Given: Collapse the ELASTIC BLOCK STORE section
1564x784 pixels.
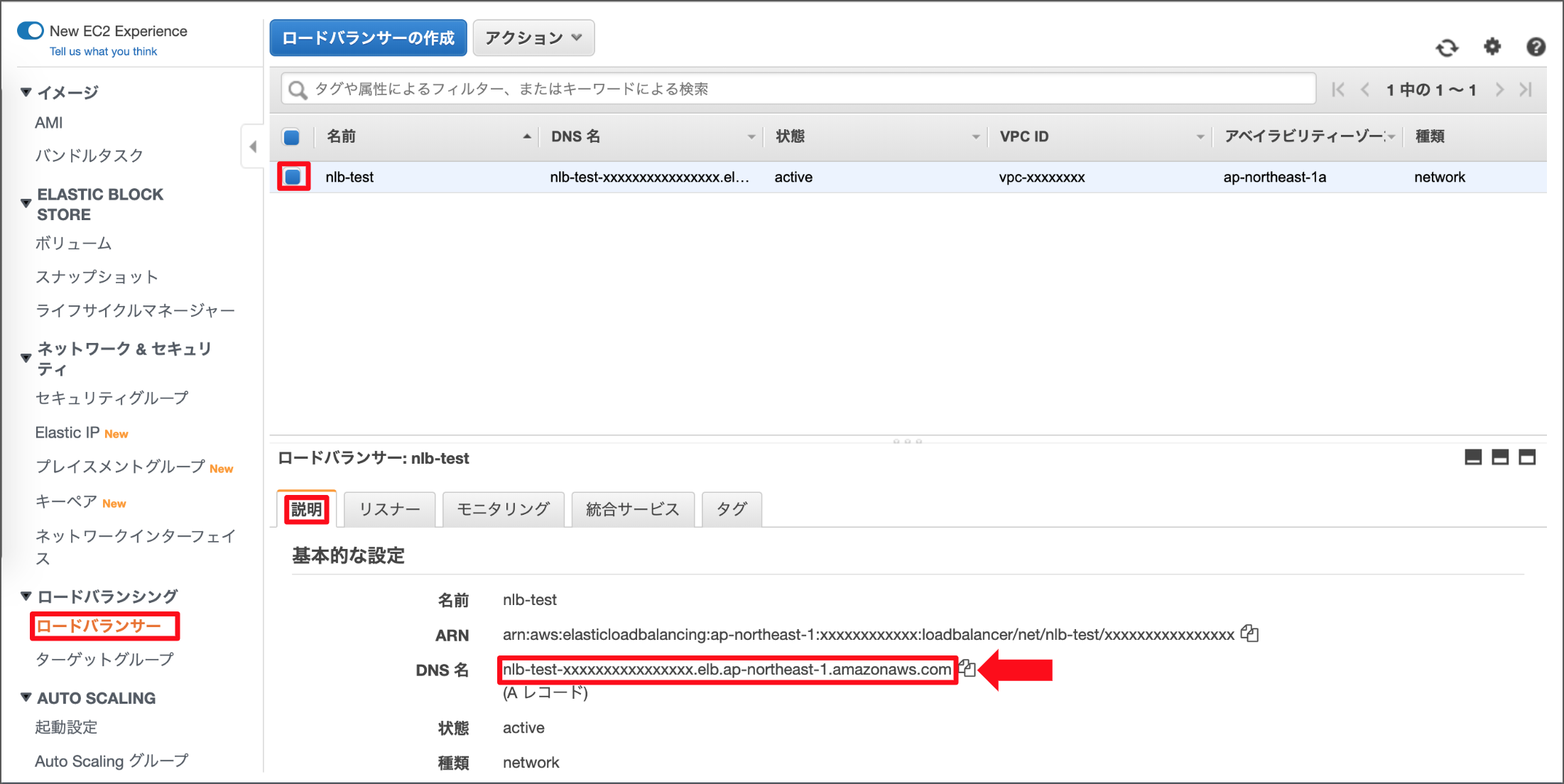Looking at the screenshot, I should 26,204.
